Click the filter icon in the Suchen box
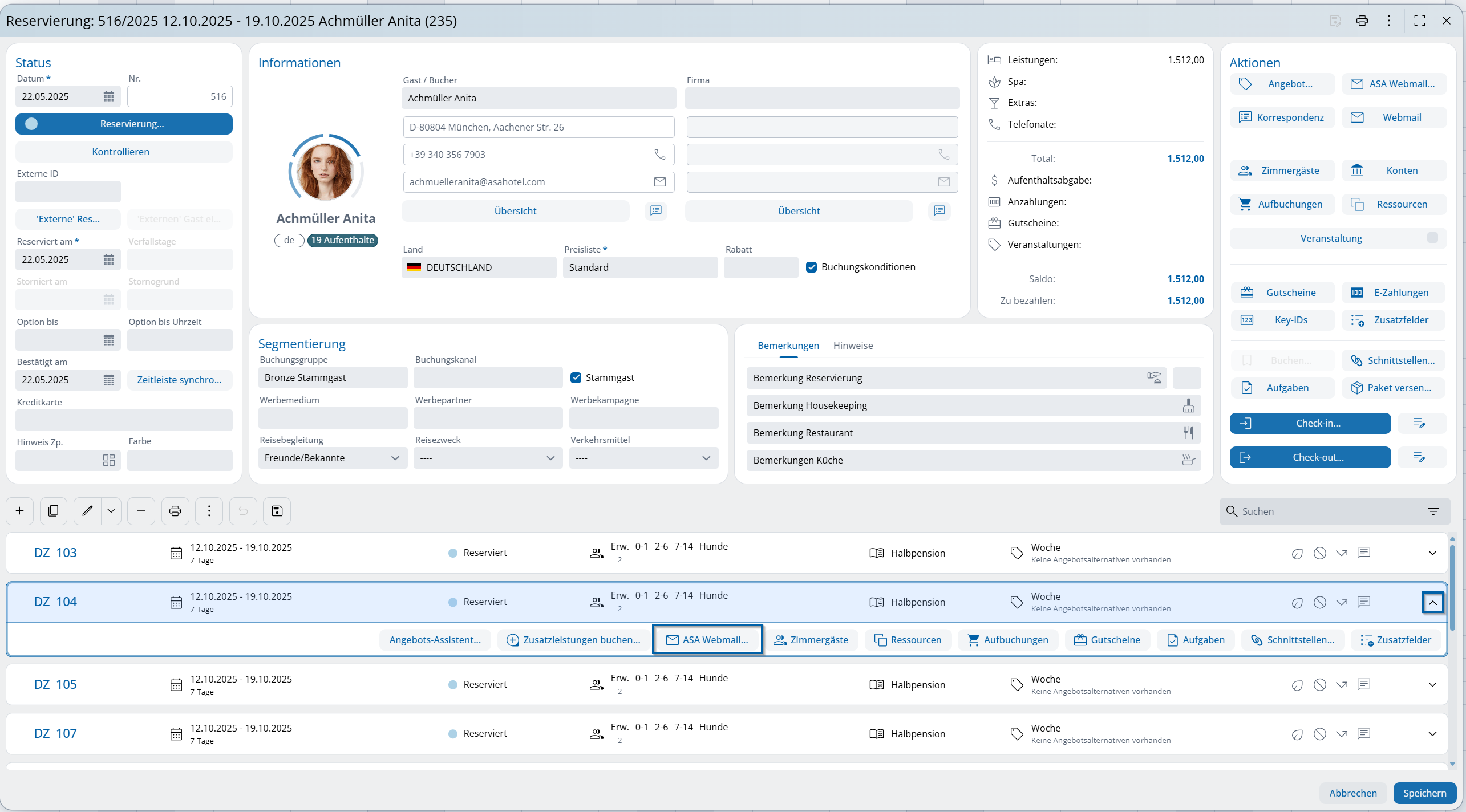The width and height of the screenshot is (1466, 812). tap(1433, 511)
